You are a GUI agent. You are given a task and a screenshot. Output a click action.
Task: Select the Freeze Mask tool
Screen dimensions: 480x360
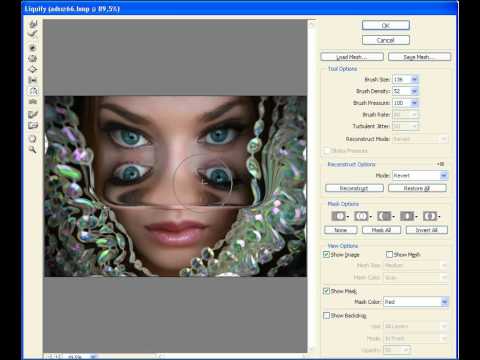coord(33,115)
